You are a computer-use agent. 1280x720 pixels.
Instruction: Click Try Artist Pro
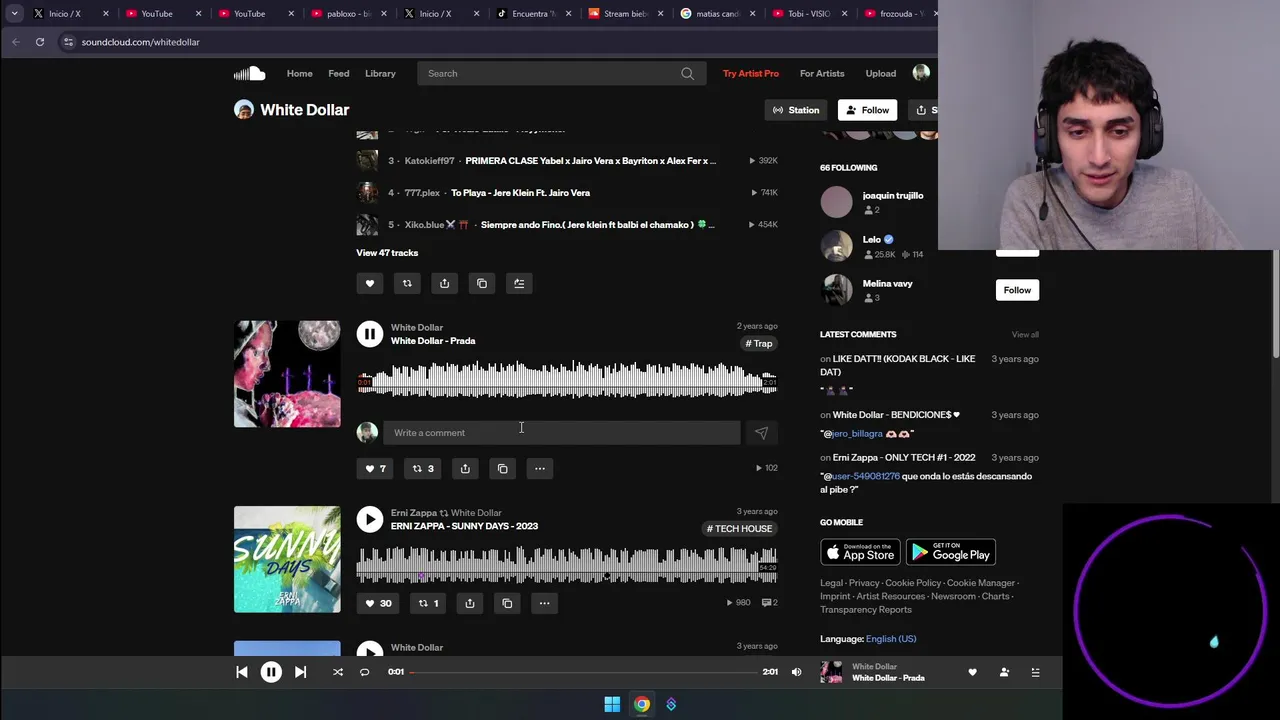[x=751, y=73]
